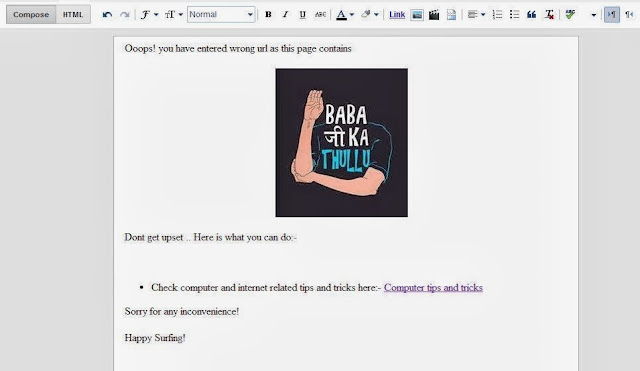
Task: Remove formatting from selected text
Action: (x=549, y=15)
